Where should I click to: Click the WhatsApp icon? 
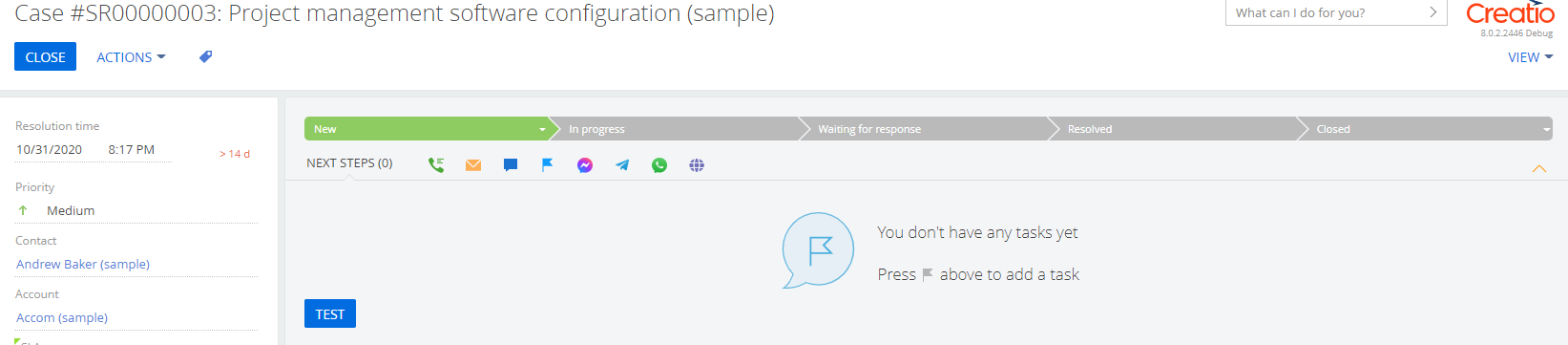659,165
